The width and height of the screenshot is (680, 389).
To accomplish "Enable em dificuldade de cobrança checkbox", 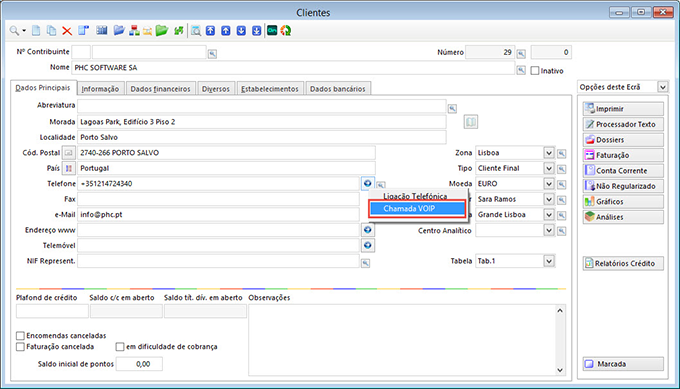I will point(120,347).
